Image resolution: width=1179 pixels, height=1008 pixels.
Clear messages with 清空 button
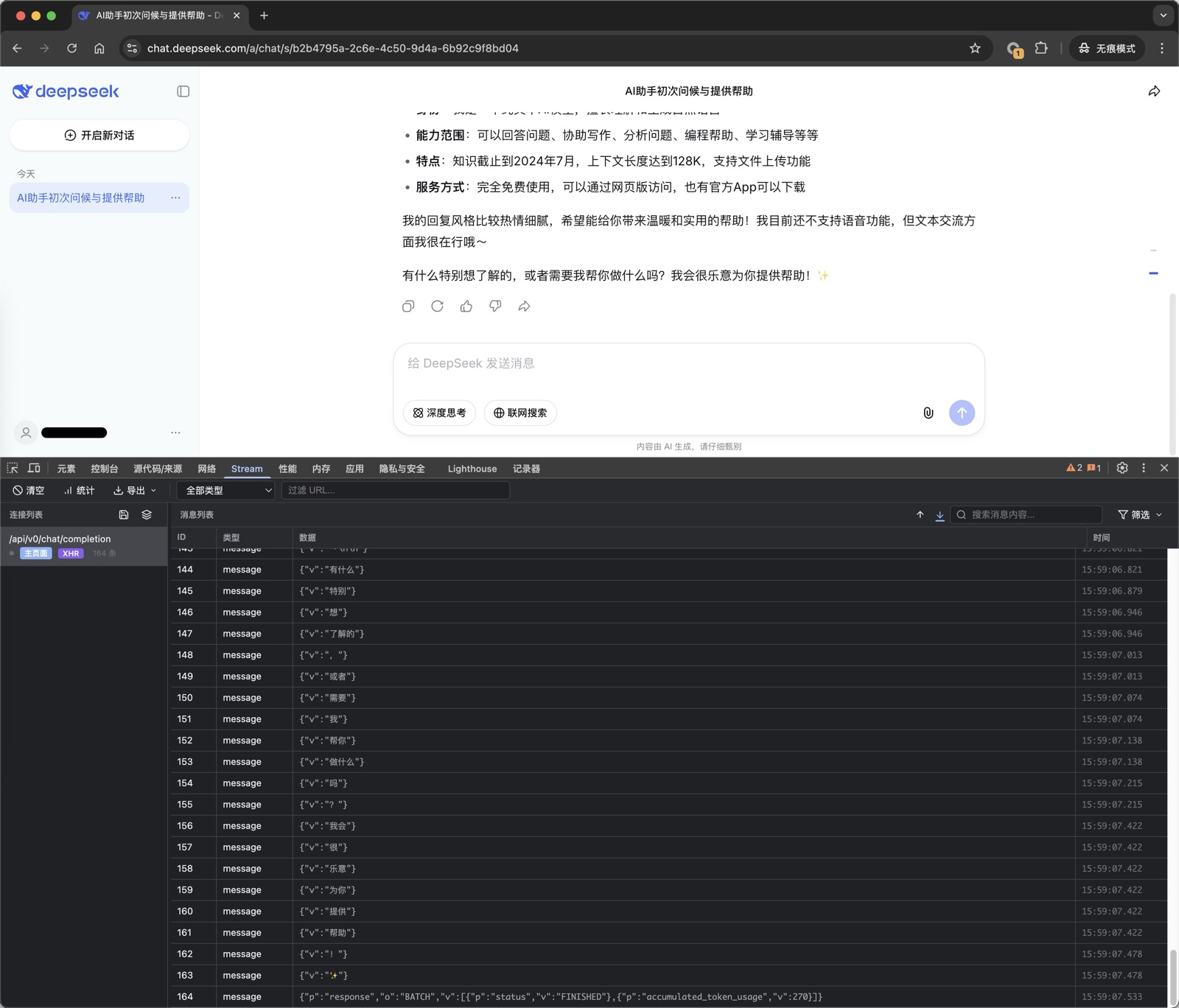point(29,490)
